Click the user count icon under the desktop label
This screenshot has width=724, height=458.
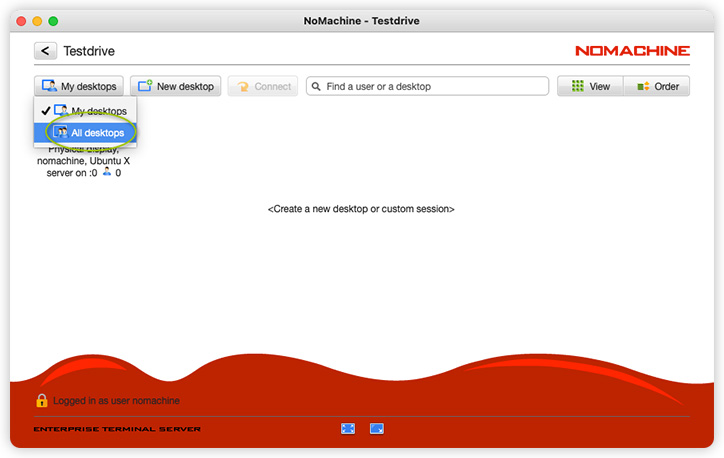click(107, 172)
